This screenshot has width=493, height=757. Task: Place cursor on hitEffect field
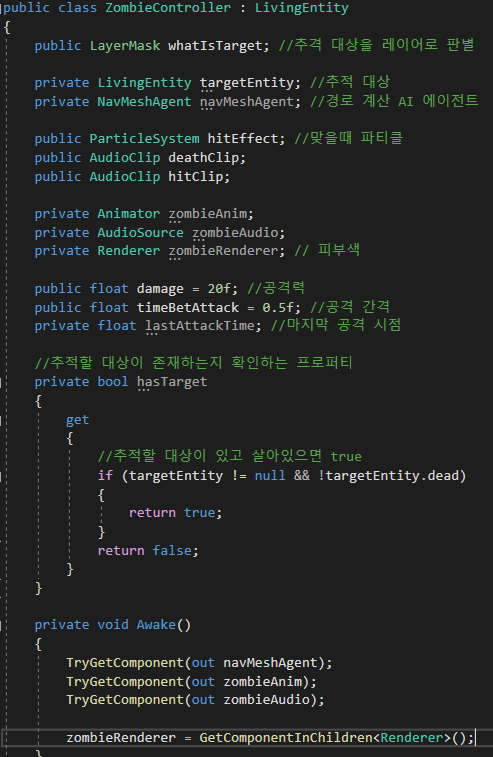point(243,139)
